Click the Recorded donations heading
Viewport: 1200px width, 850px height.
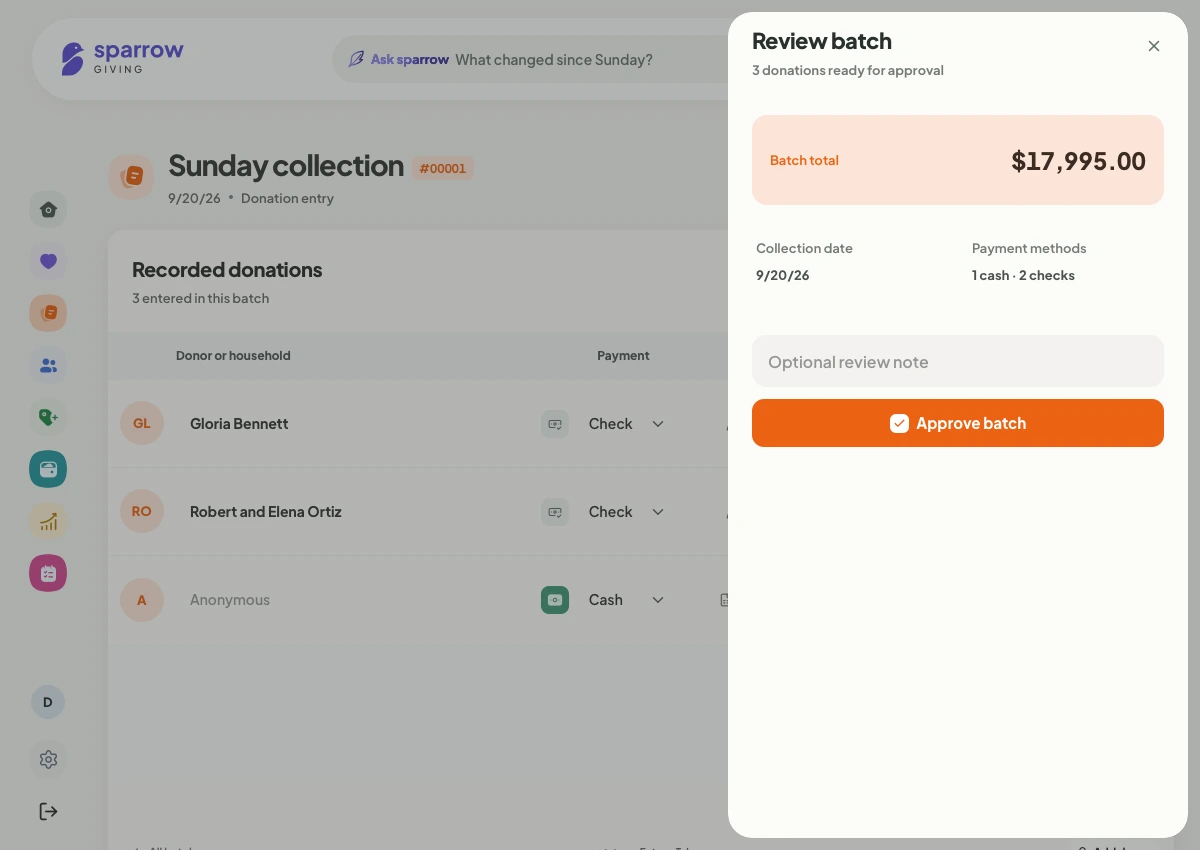tap(227, 270)
